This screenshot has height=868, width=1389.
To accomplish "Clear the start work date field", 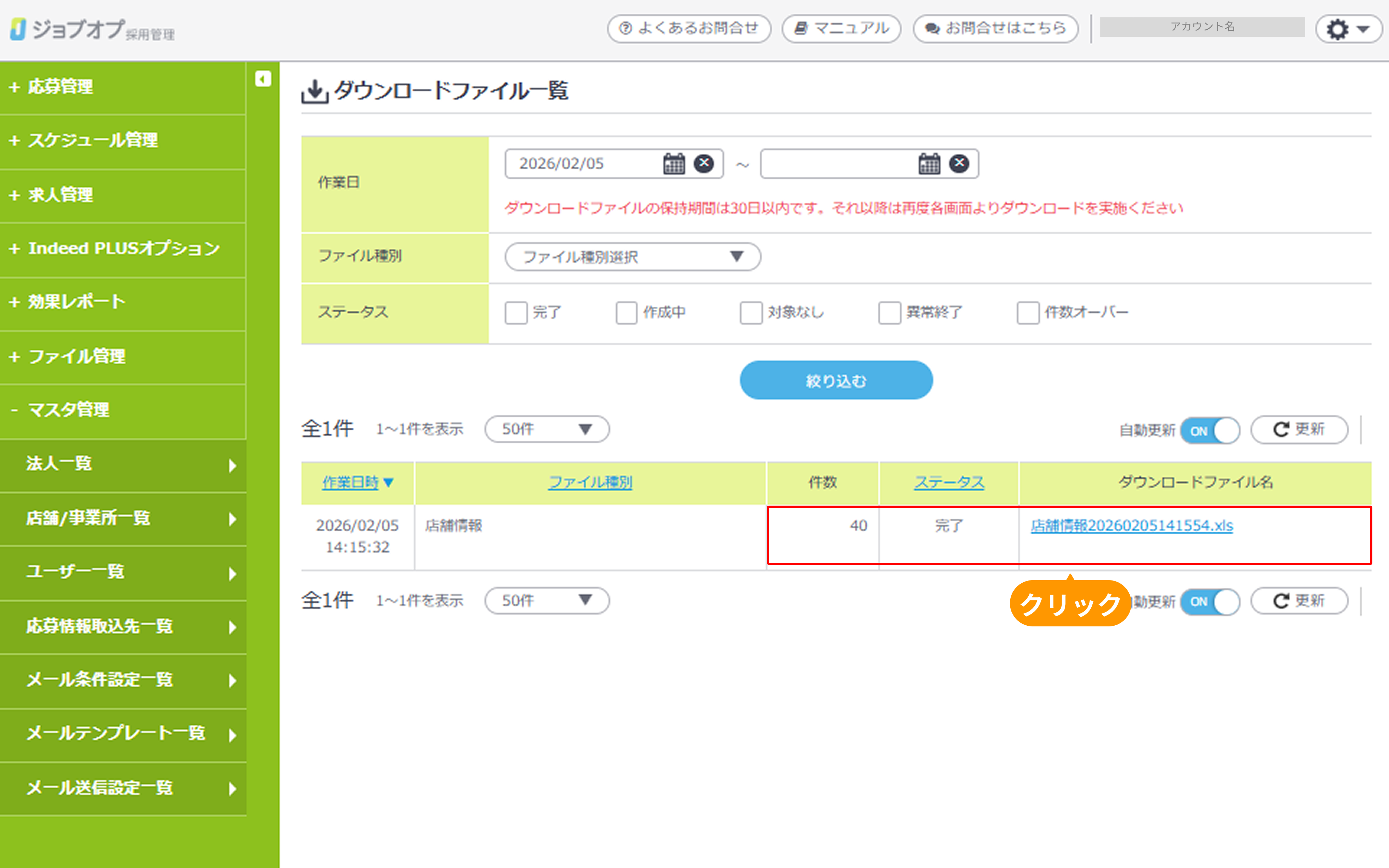I will click(x=704, y=163).
